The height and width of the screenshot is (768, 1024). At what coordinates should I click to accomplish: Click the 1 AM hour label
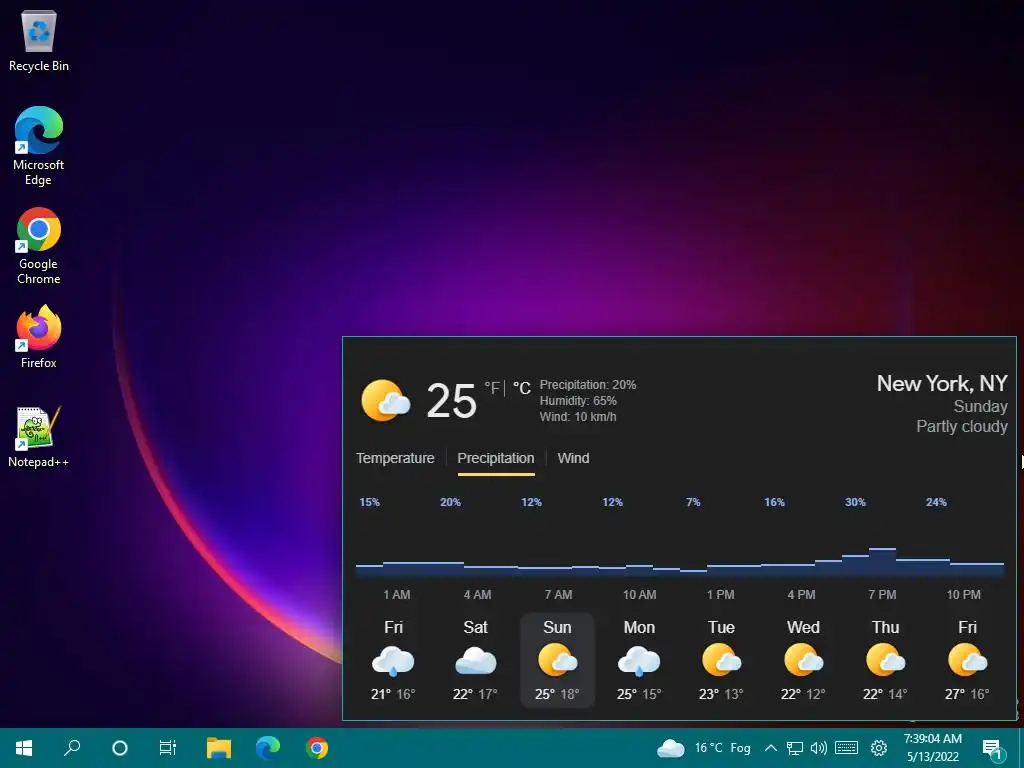click(396, 594)
